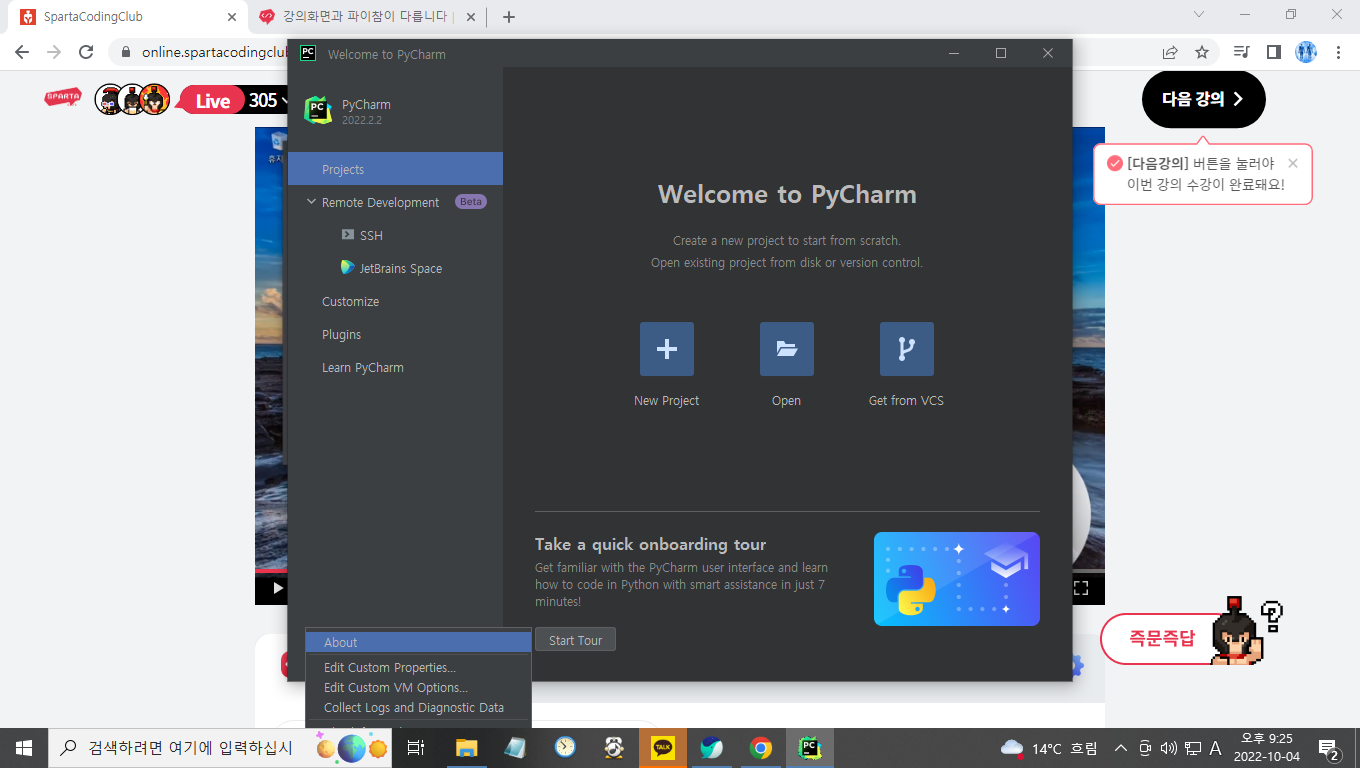
Task: Click the video fullscreen icon
Action: point(1081,588)
